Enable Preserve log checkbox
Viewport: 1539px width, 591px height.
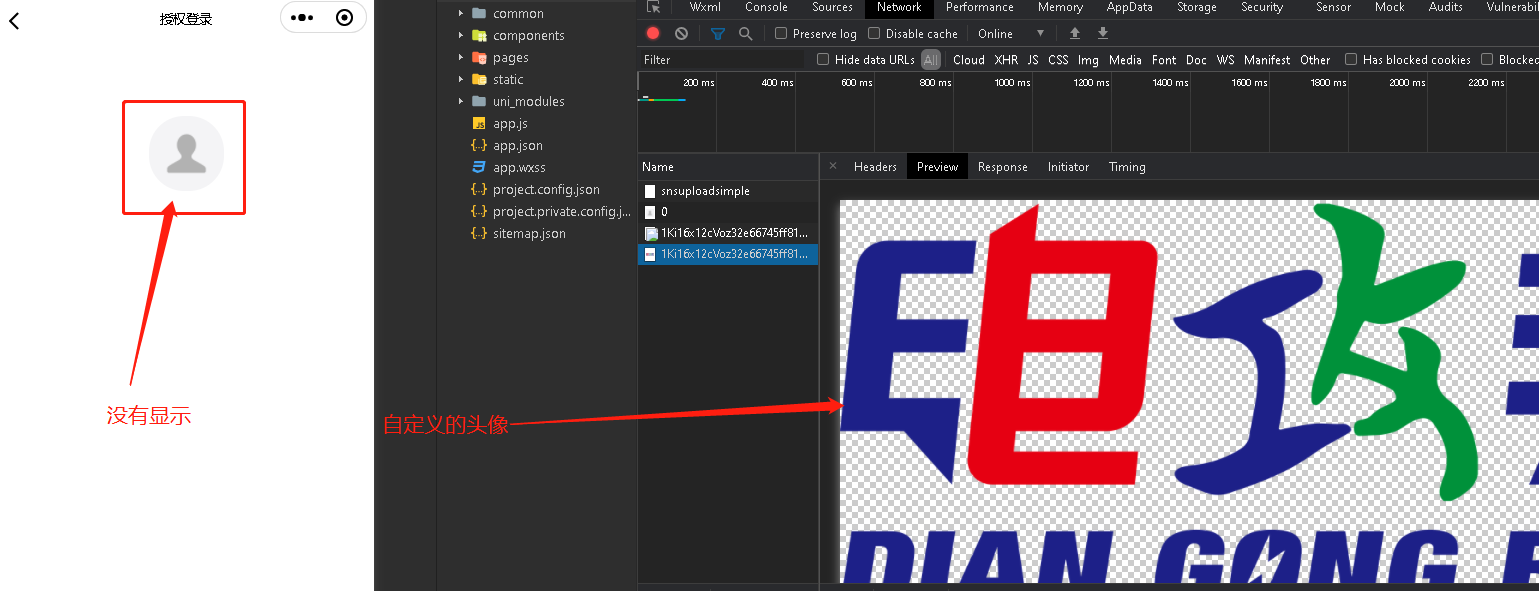[x=781, y=33]
